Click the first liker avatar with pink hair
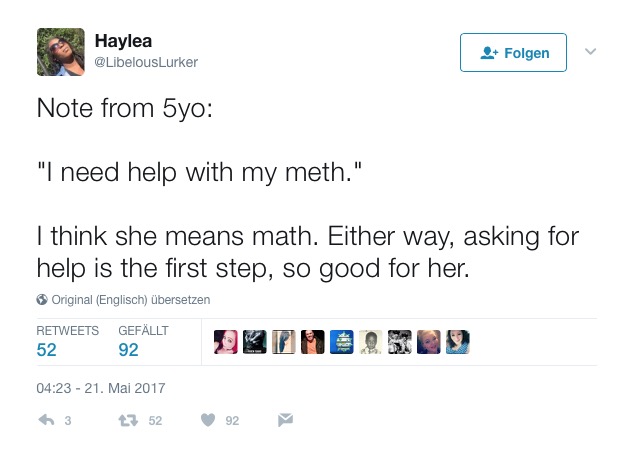This screenshot has width=634, height=458. pos(226,342)
